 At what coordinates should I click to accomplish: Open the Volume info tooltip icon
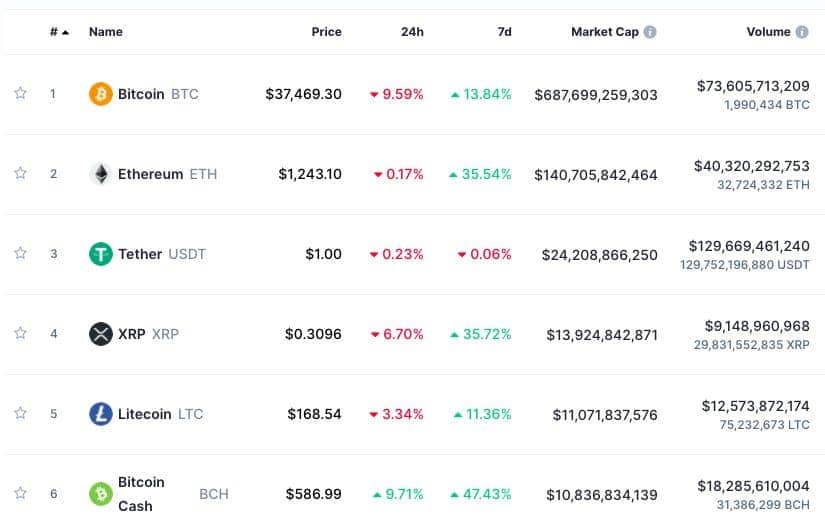click(802, 32)
